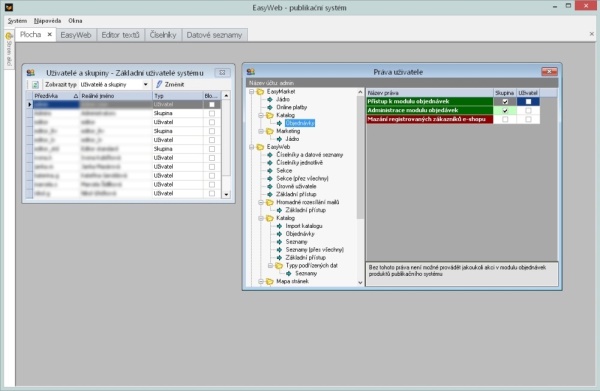Open the Zobrazit typ dropdown
Viewport: 600px width, 391px height.
(145, 85)
